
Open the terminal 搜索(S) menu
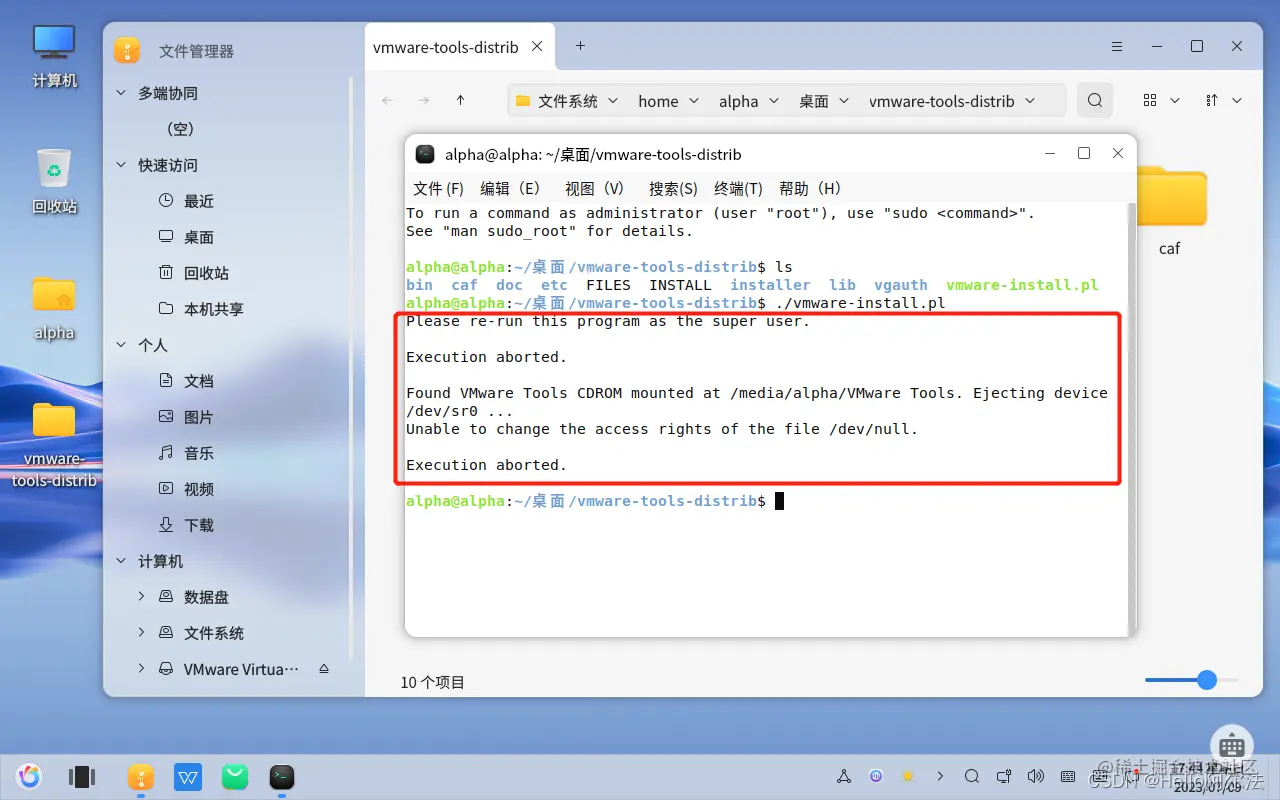coord(673,188)
